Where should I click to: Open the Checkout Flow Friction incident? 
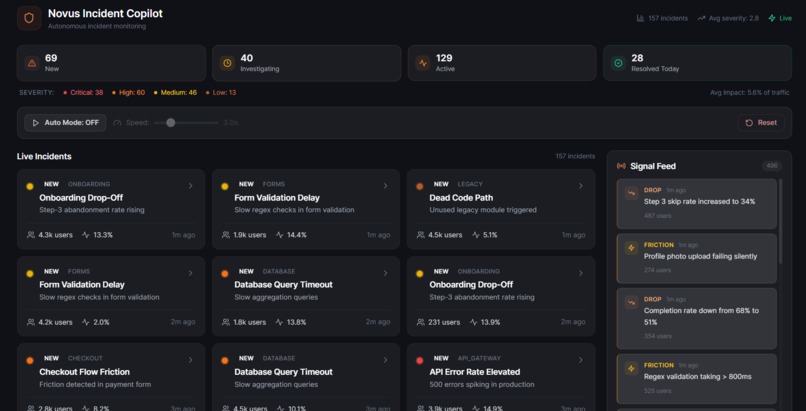111,377
